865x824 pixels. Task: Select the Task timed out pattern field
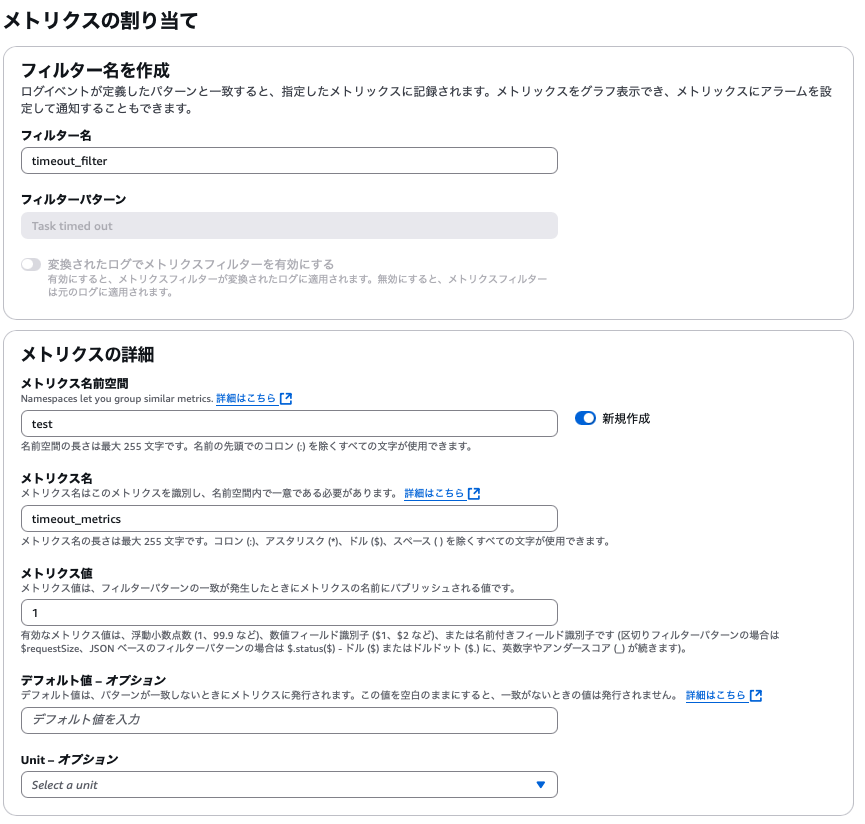point(289,225)
